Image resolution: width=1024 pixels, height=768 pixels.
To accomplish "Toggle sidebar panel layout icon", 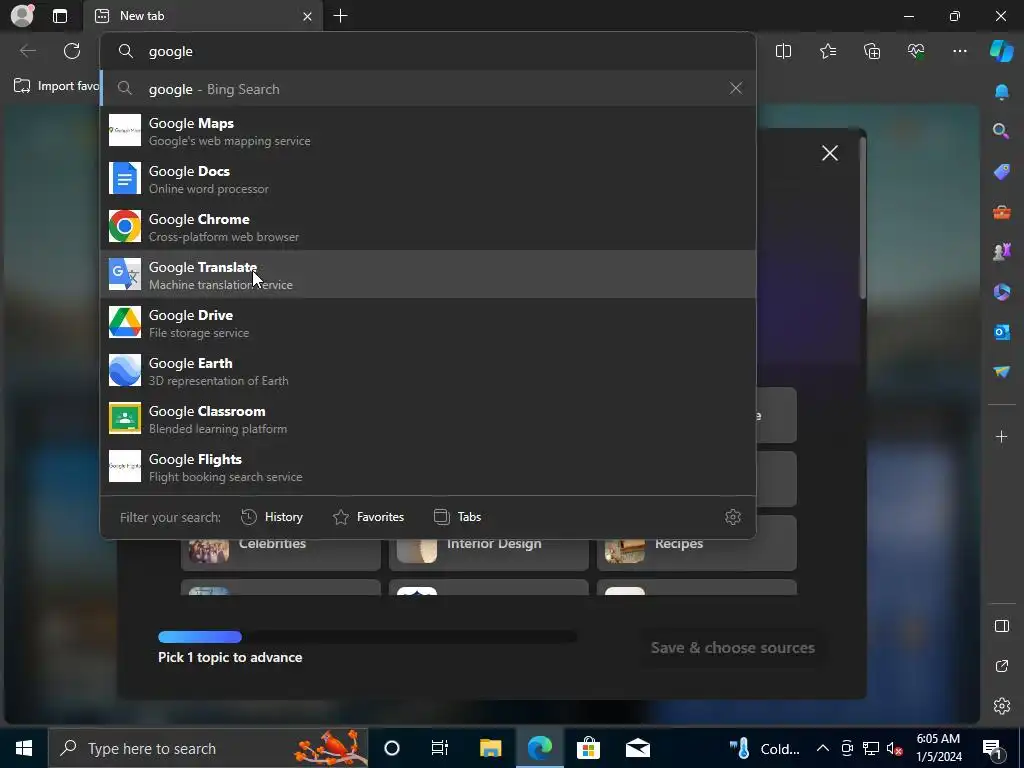I will coord(1001,626).
